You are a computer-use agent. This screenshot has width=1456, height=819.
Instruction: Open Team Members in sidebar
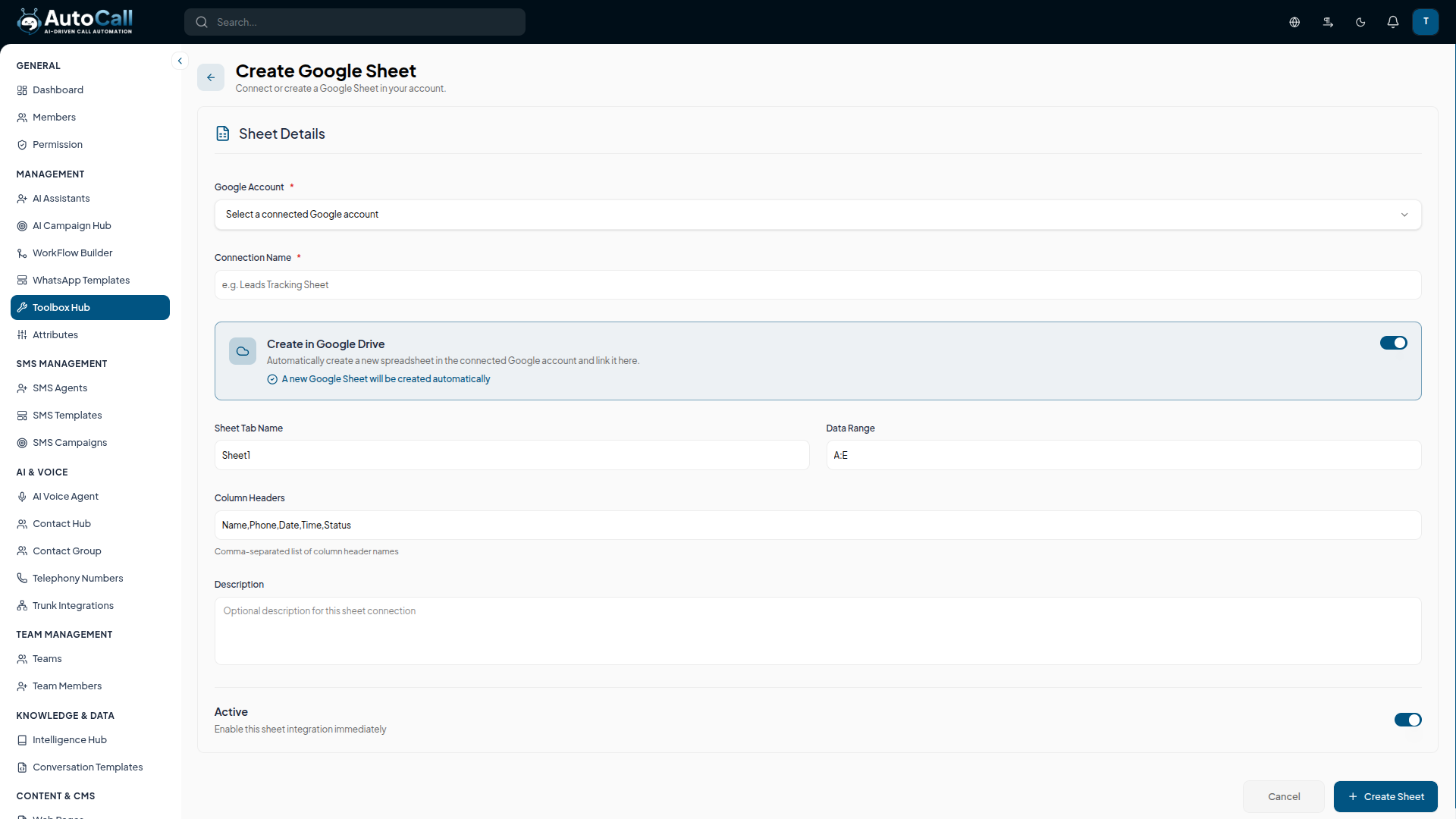tap(89, 686)
